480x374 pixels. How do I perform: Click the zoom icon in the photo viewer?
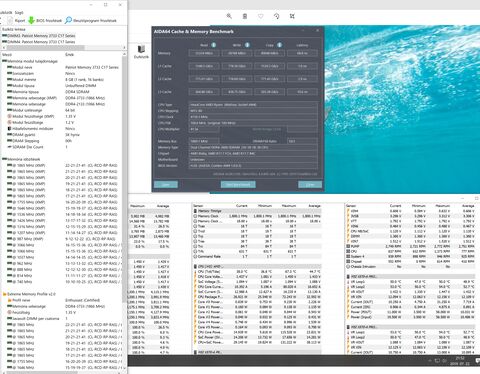[229, 16]
